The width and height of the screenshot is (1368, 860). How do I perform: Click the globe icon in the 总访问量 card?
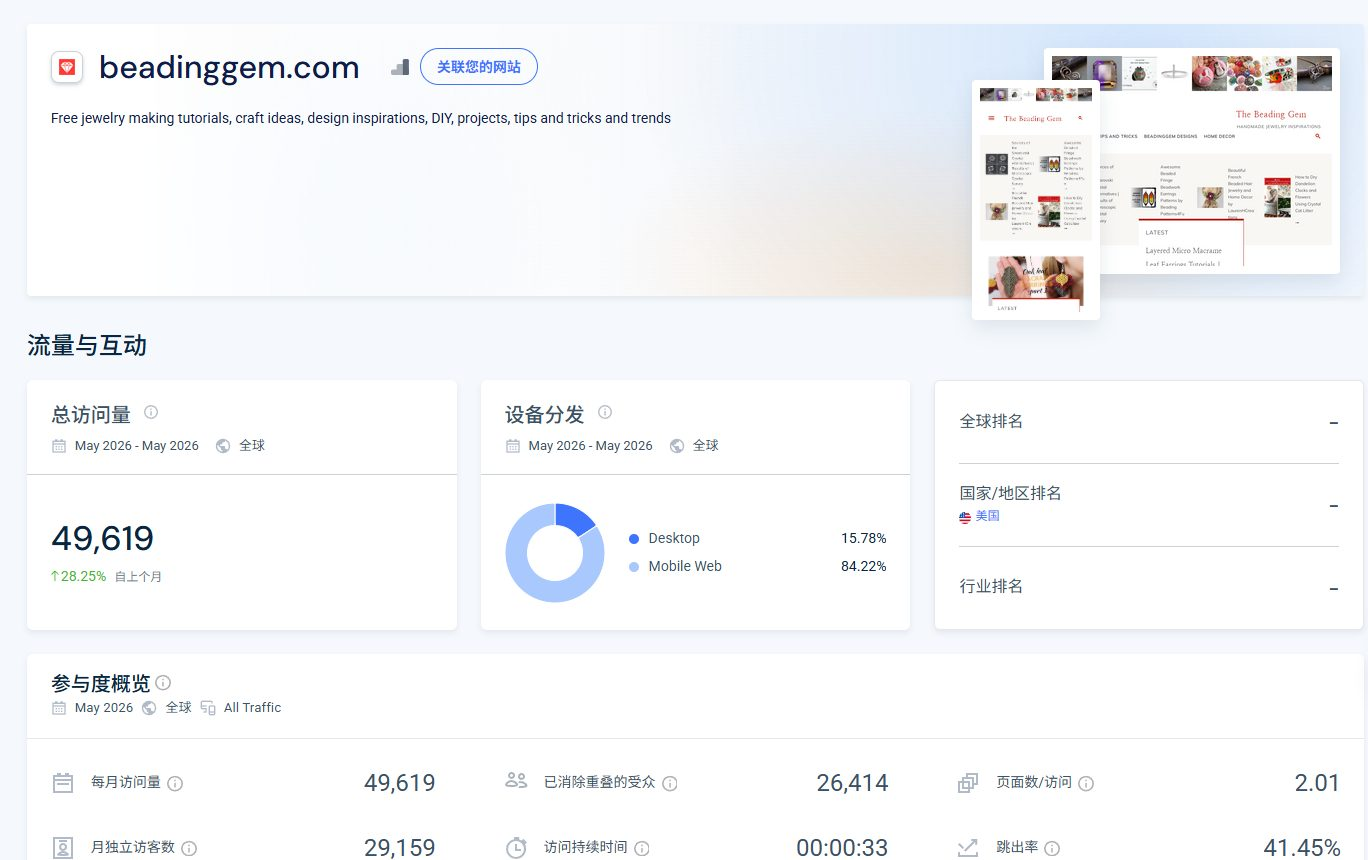(x=223, y=446)
